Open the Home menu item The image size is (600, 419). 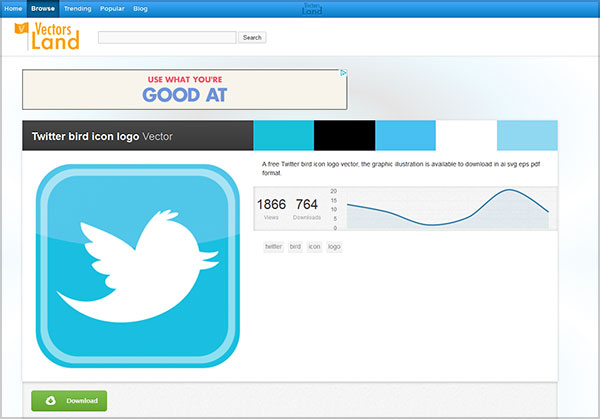(13, 8)
